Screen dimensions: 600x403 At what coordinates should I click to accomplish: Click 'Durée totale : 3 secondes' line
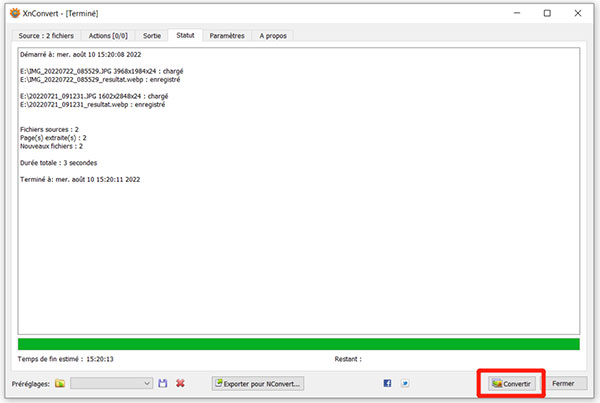(59, 163)
